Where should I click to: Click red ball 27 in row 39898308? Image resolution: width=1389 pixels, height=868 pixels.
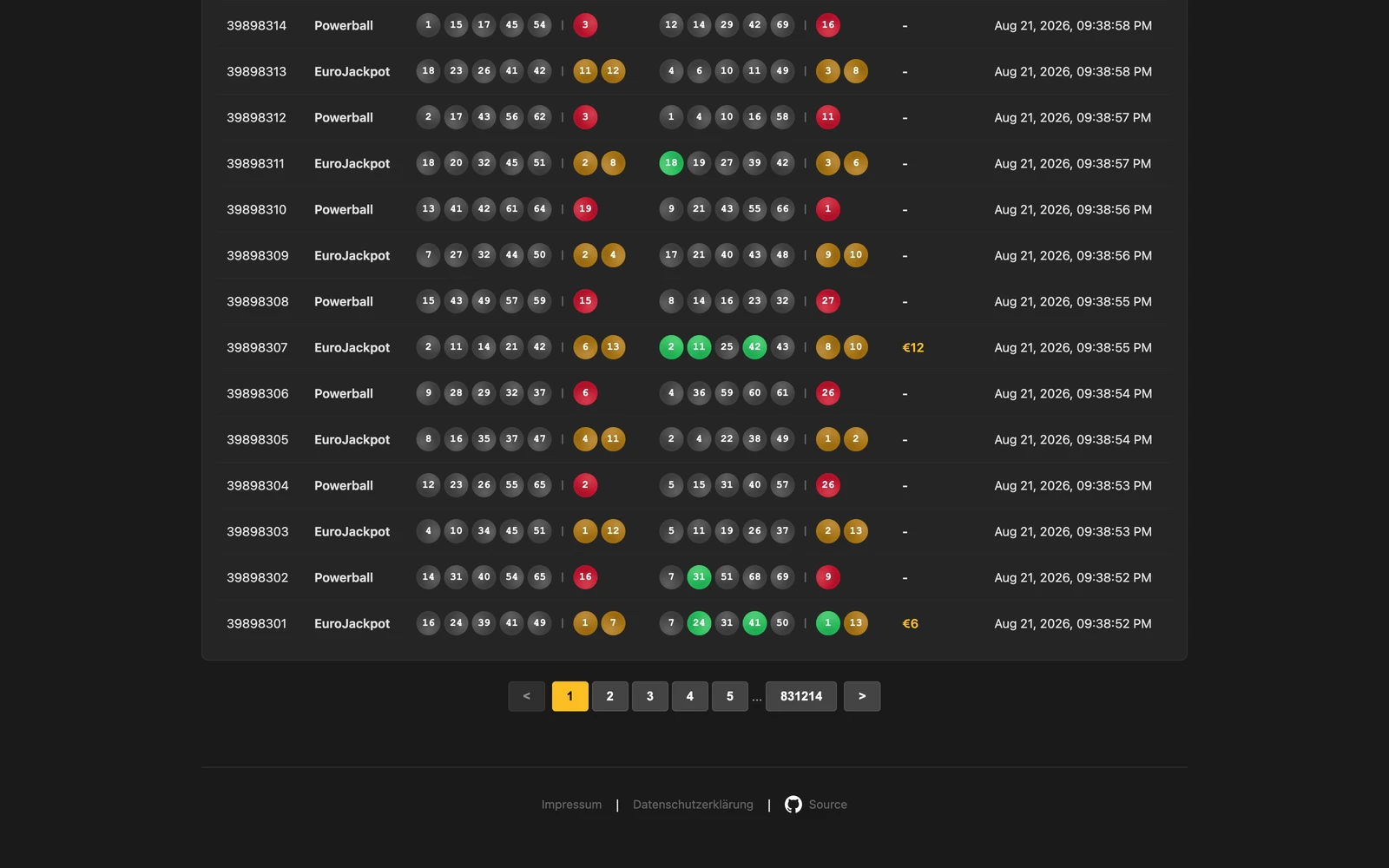click(x=828, y=301)
